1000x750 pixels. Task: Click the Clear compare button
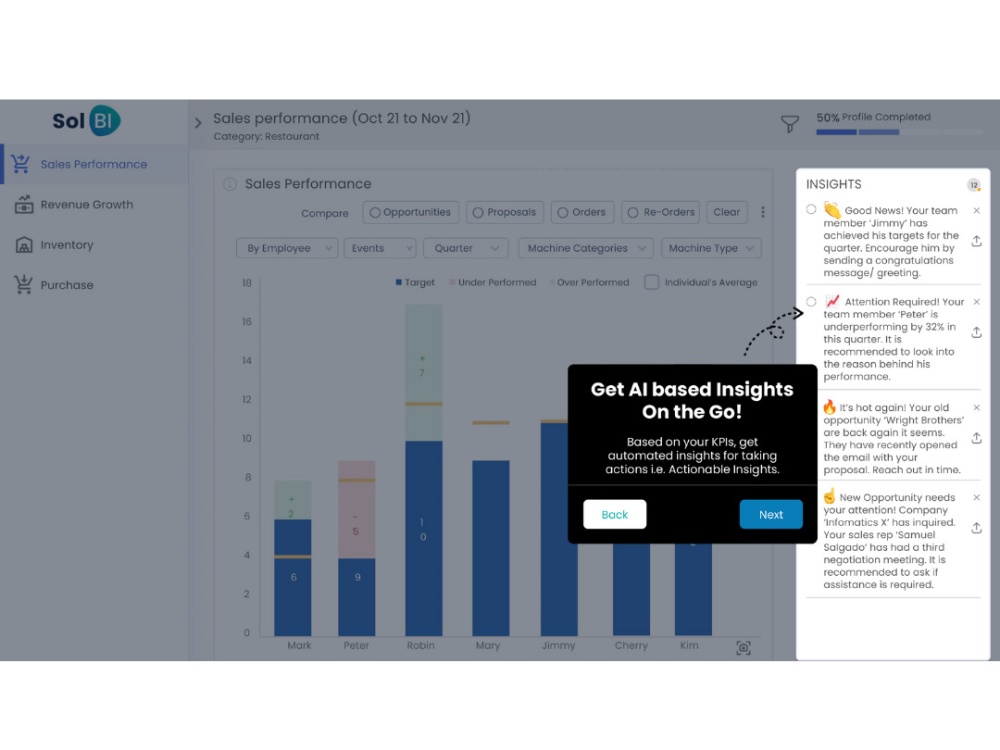coord(726,212)
